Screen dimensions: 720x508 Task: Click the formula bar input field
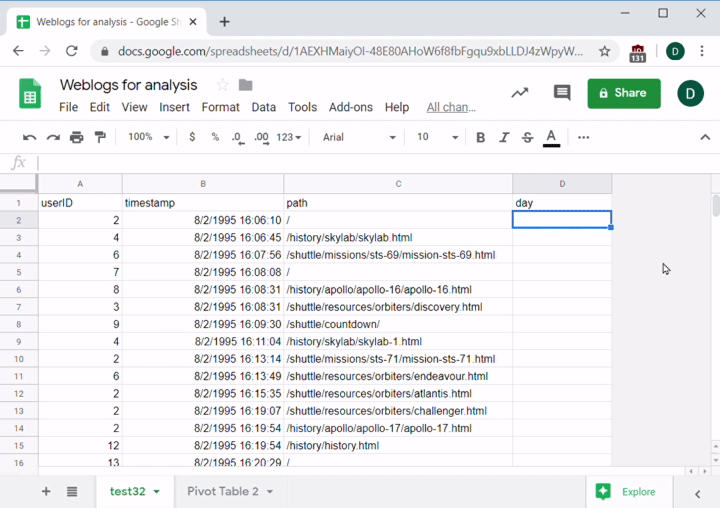pos(370,163)
